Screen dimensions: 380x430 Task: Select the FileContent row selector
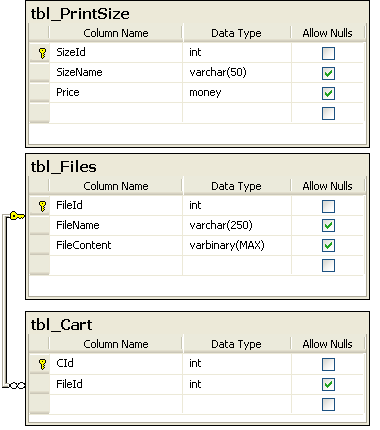click(x=39, y=245)
